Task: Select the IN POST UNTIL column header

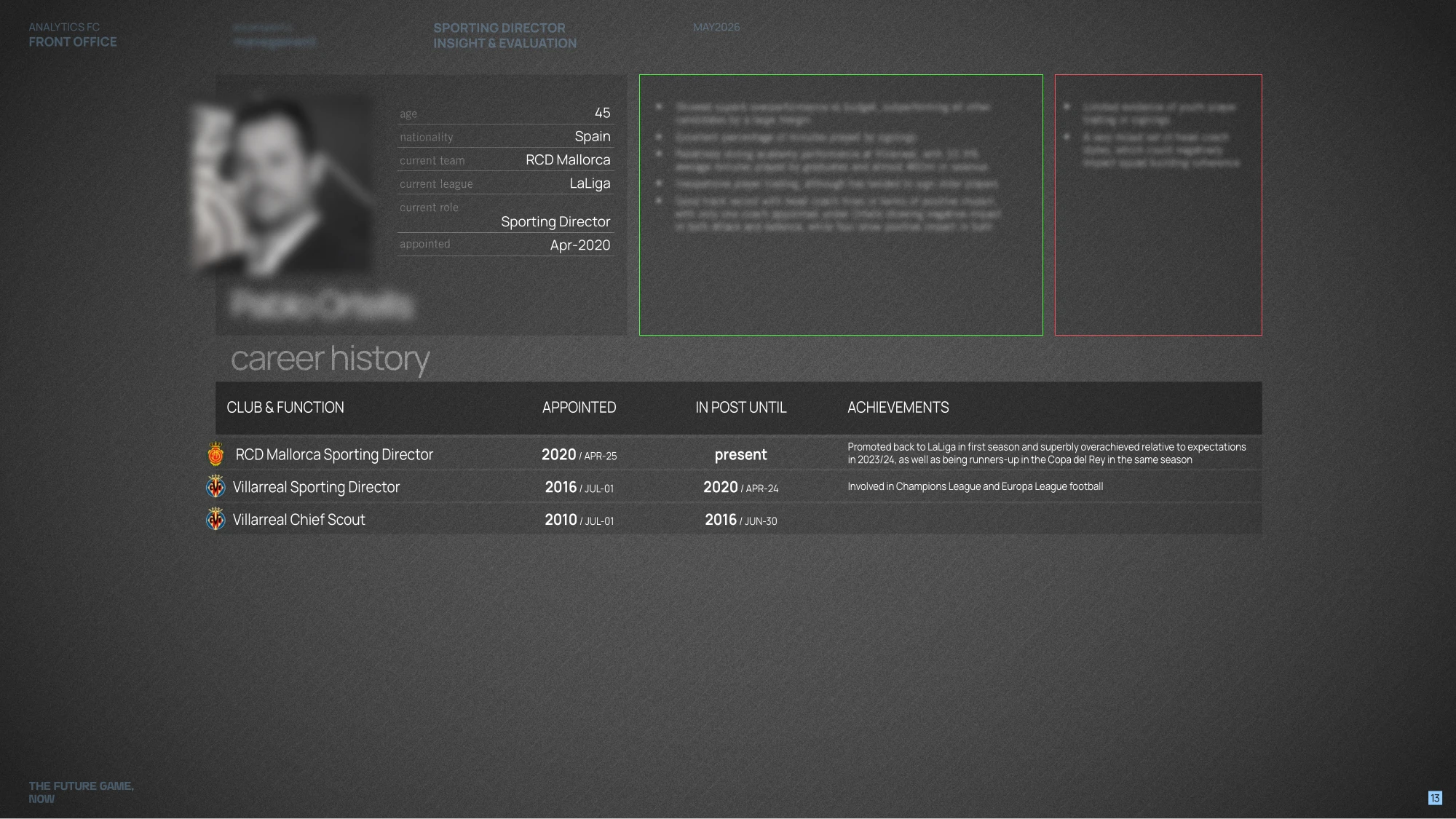Action: pyautogui.click(x=740, y=408)
